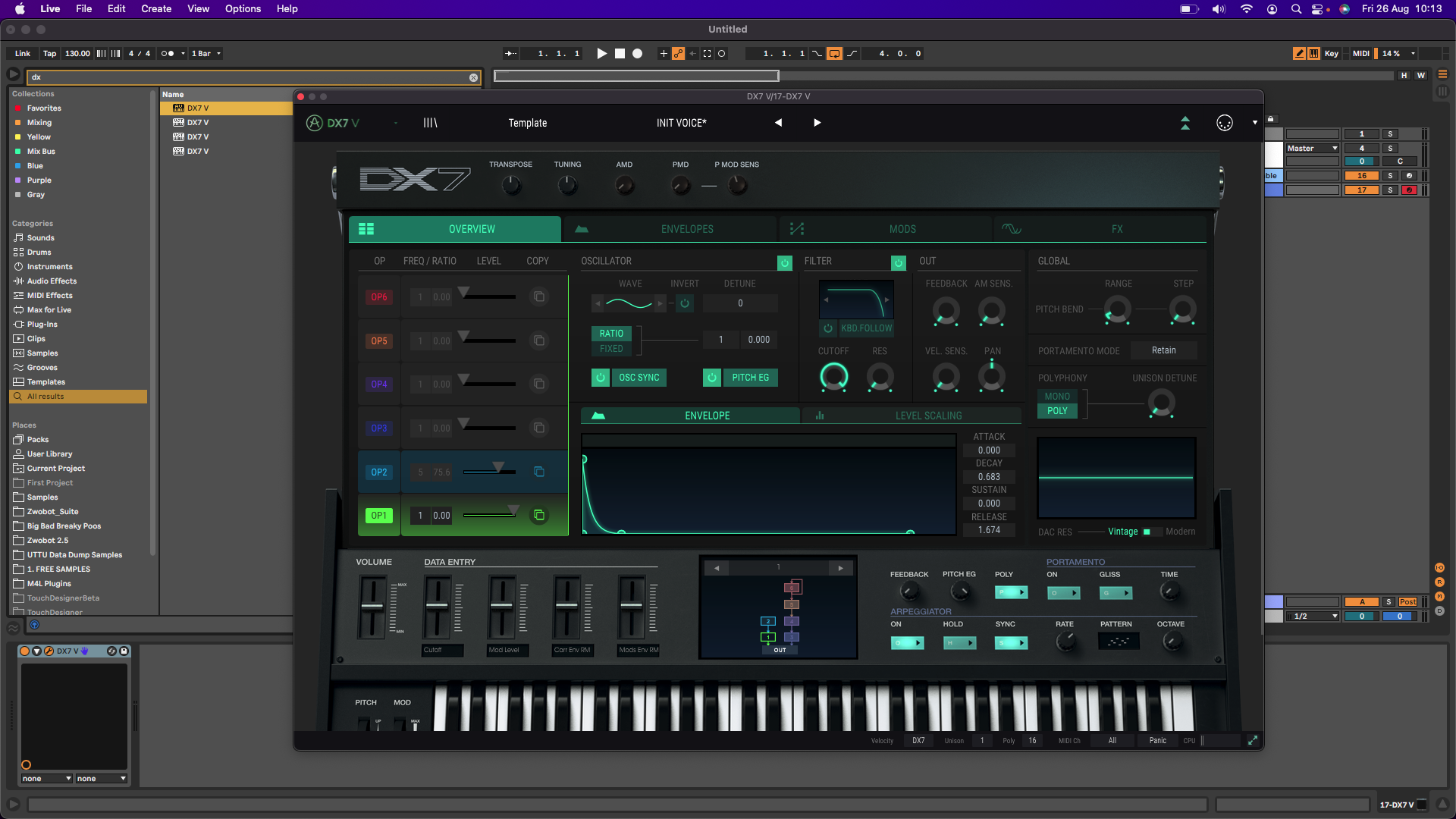
Task: Open the Create menu
Action: [156, 9]
